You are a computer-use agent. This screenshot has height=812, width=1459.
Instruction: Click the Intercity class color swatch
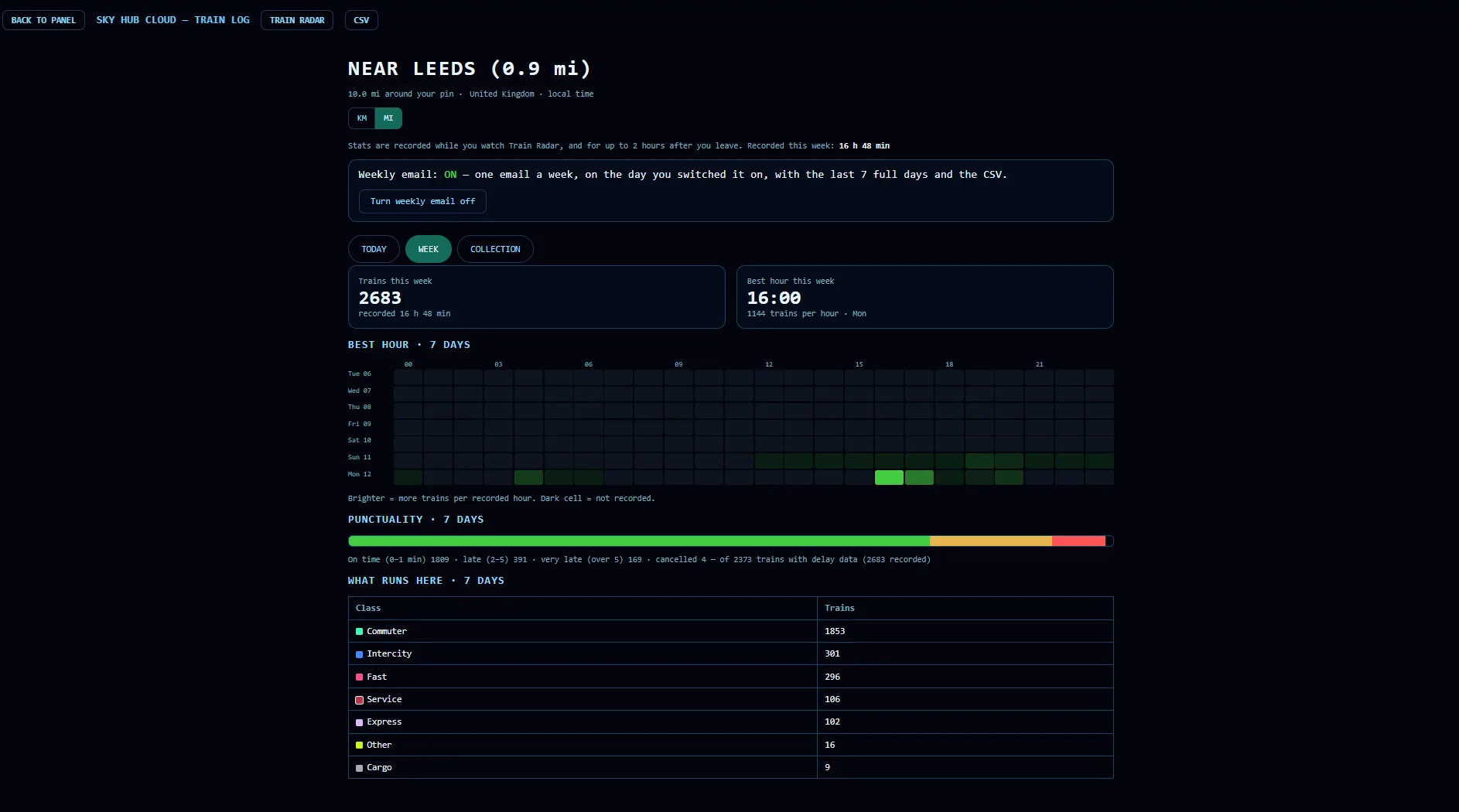(359, 654)
